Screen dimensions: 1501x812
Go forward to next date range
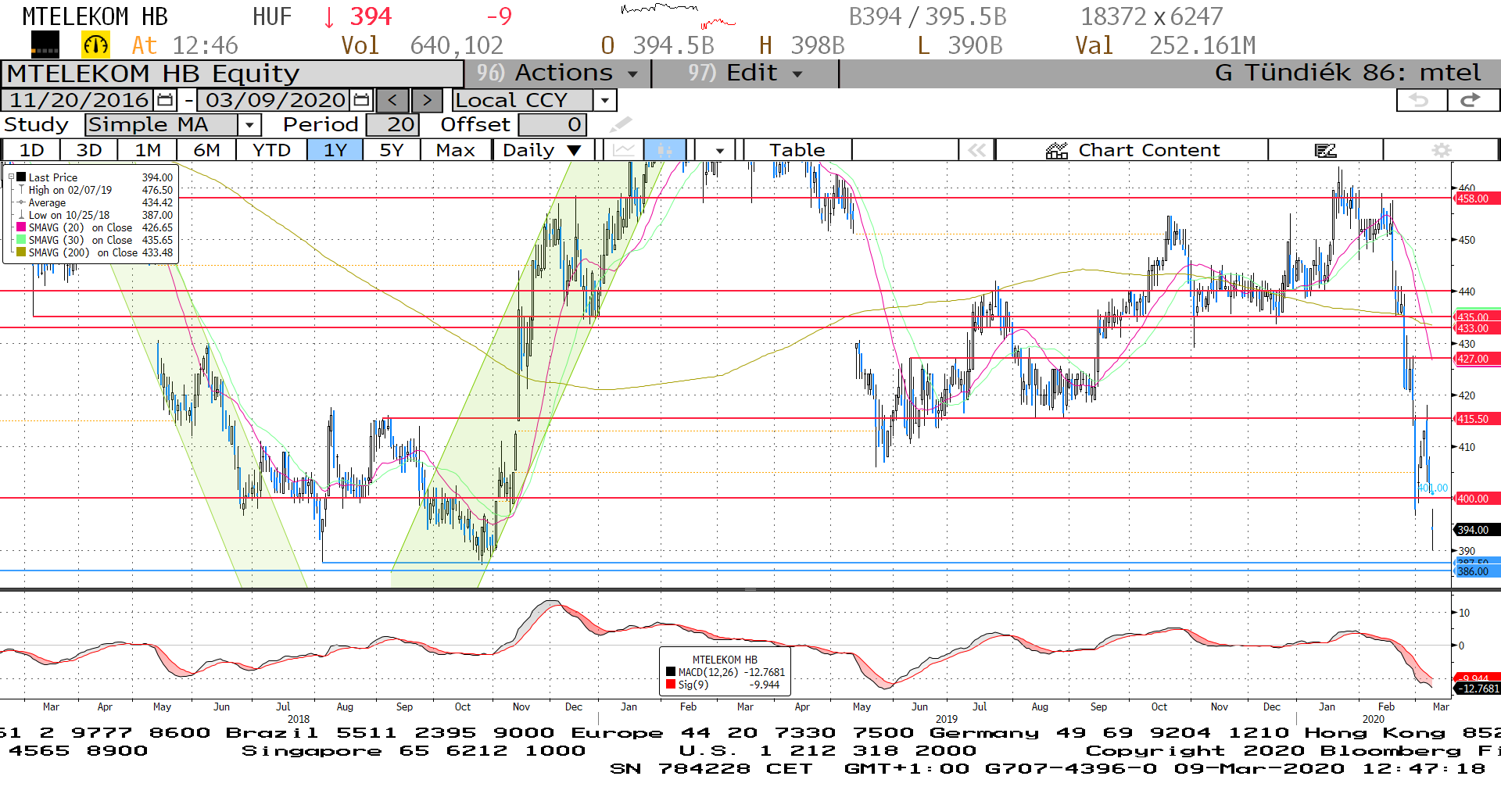pos(427,100)
